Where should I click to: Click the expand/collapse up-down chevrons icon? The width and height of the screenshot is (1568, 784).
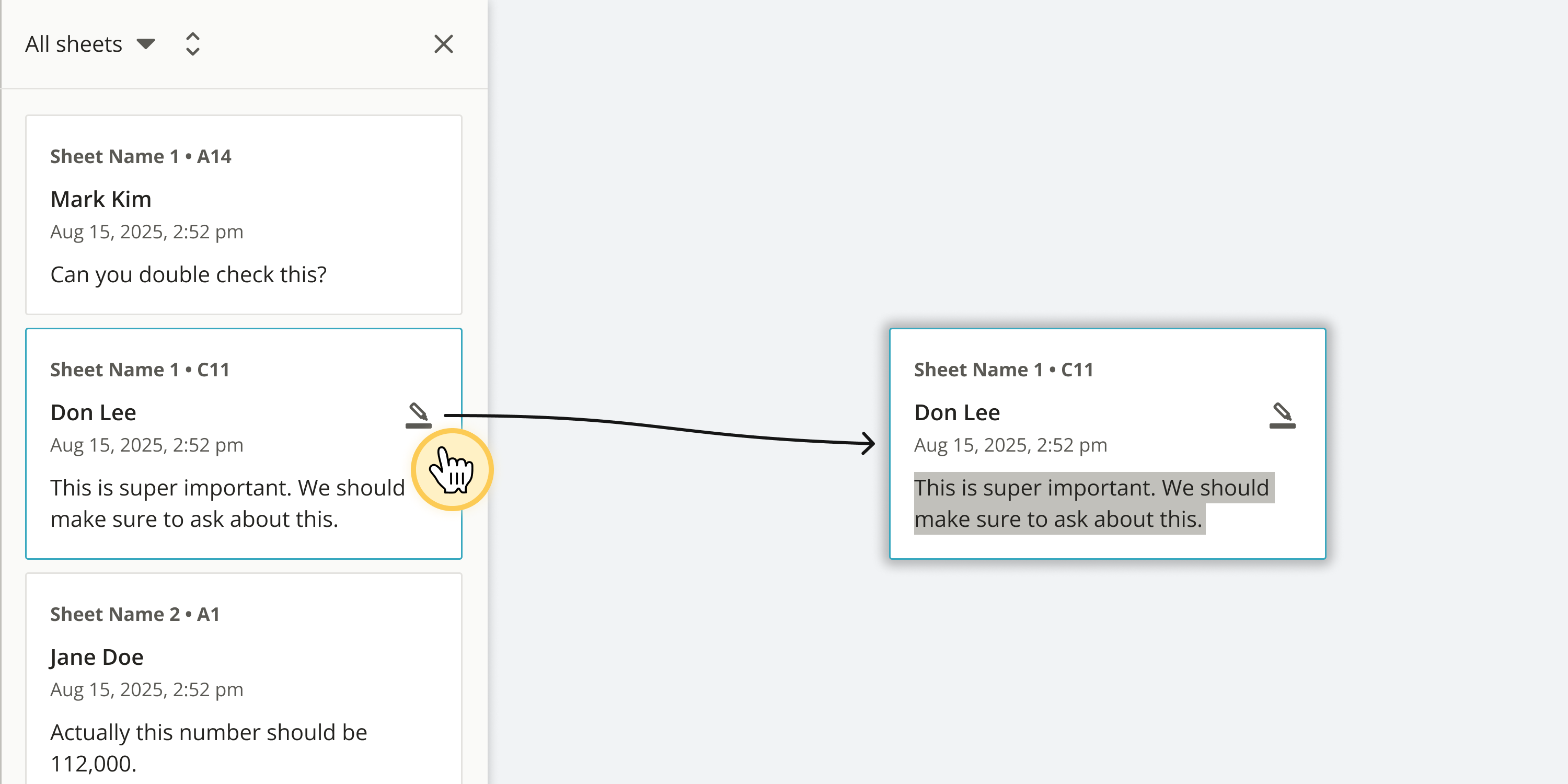click(x=192, y=44)
